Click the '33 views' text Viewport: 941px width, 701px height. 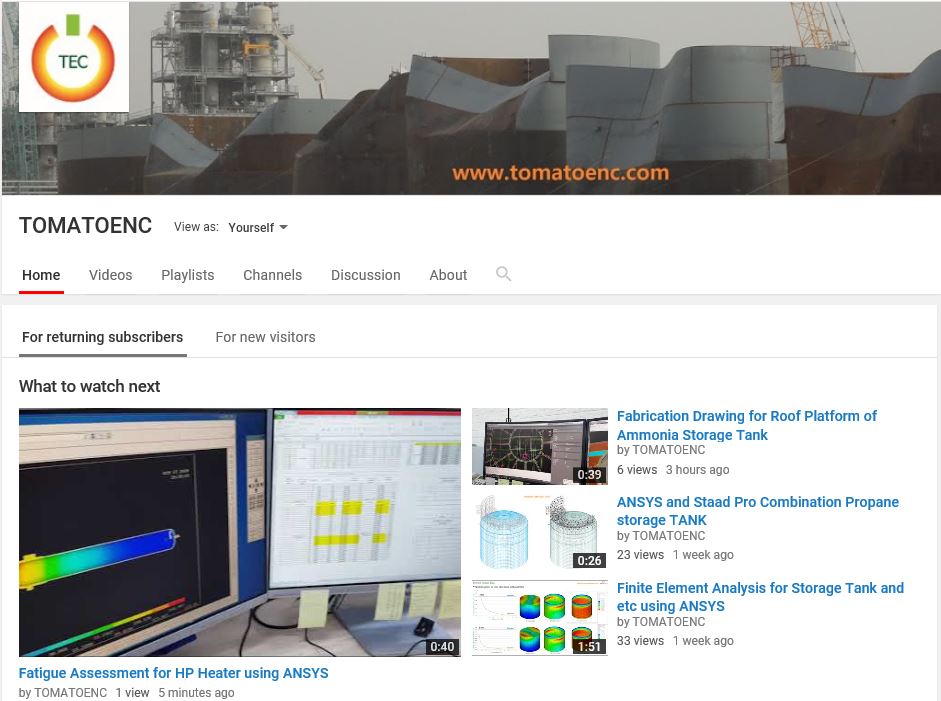(x=640, y=641)
